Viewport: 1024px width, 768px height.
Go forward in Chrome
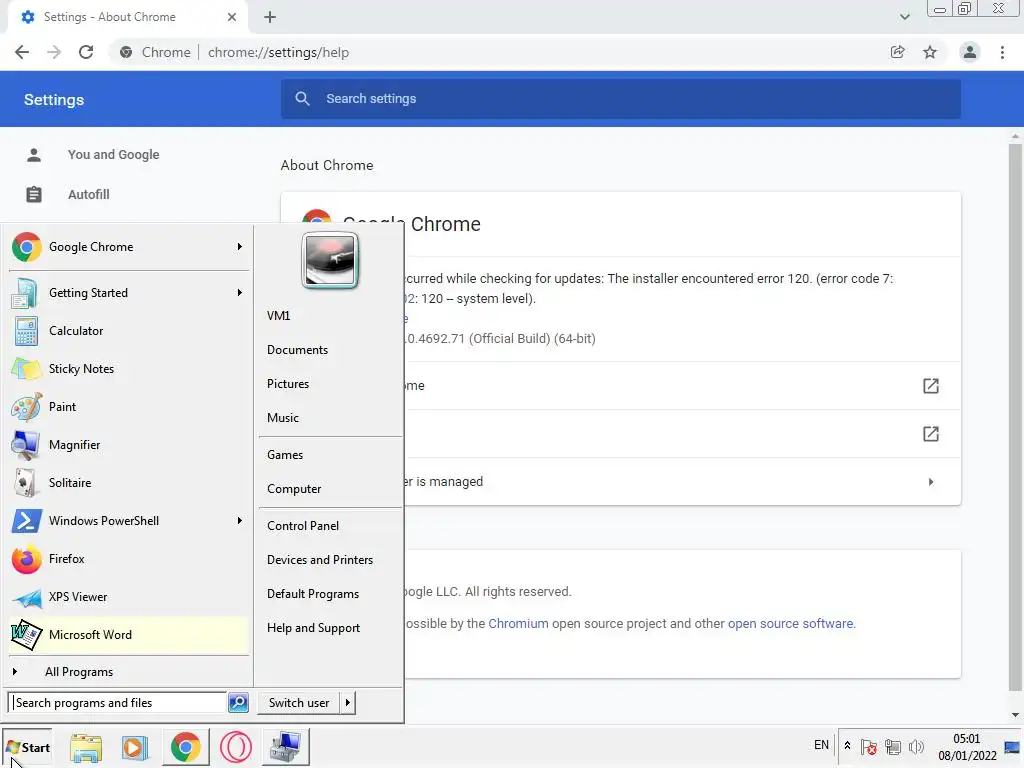(54, 52)
